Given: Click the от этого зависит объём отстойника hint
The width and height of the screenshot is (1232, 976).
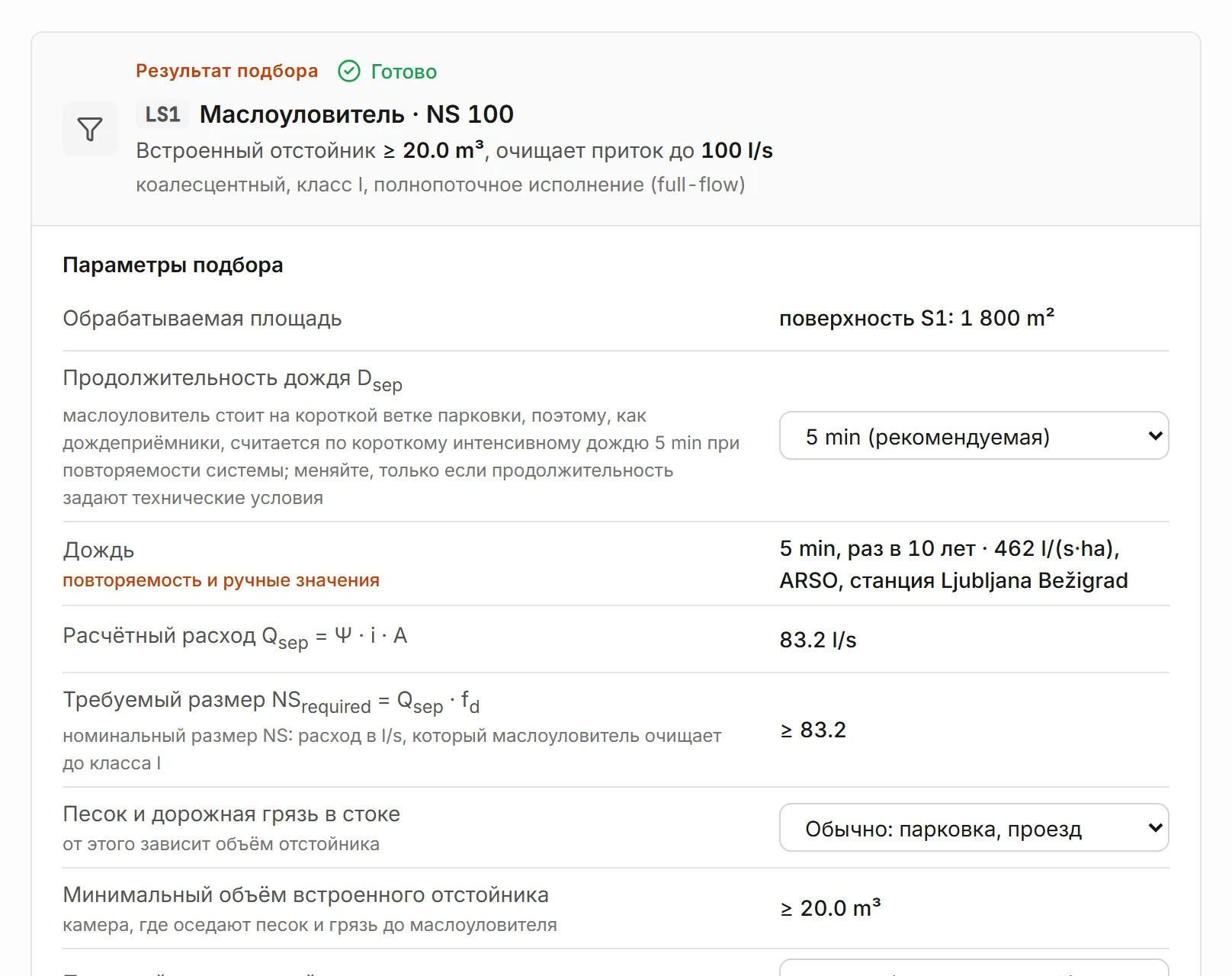Looking at the screenshot, I should [x=221, y=844].
